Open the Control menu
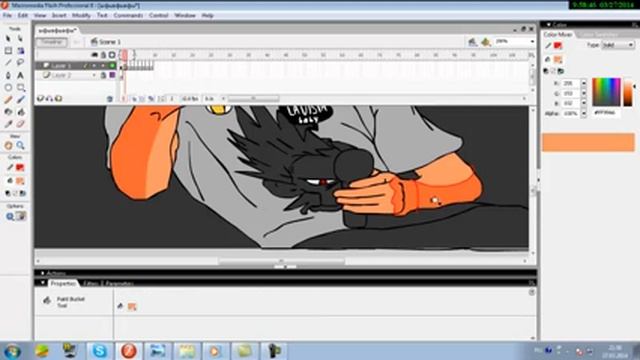 pyautogui.click(x=159, y=16)
